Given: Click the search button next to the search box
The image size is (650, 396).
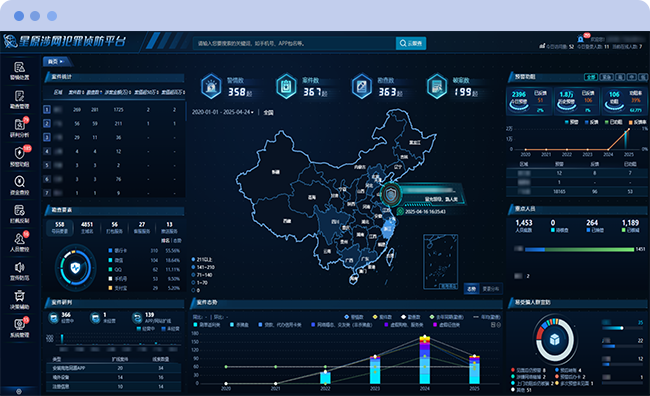Looking at the screenshot, I should (411, 43).
